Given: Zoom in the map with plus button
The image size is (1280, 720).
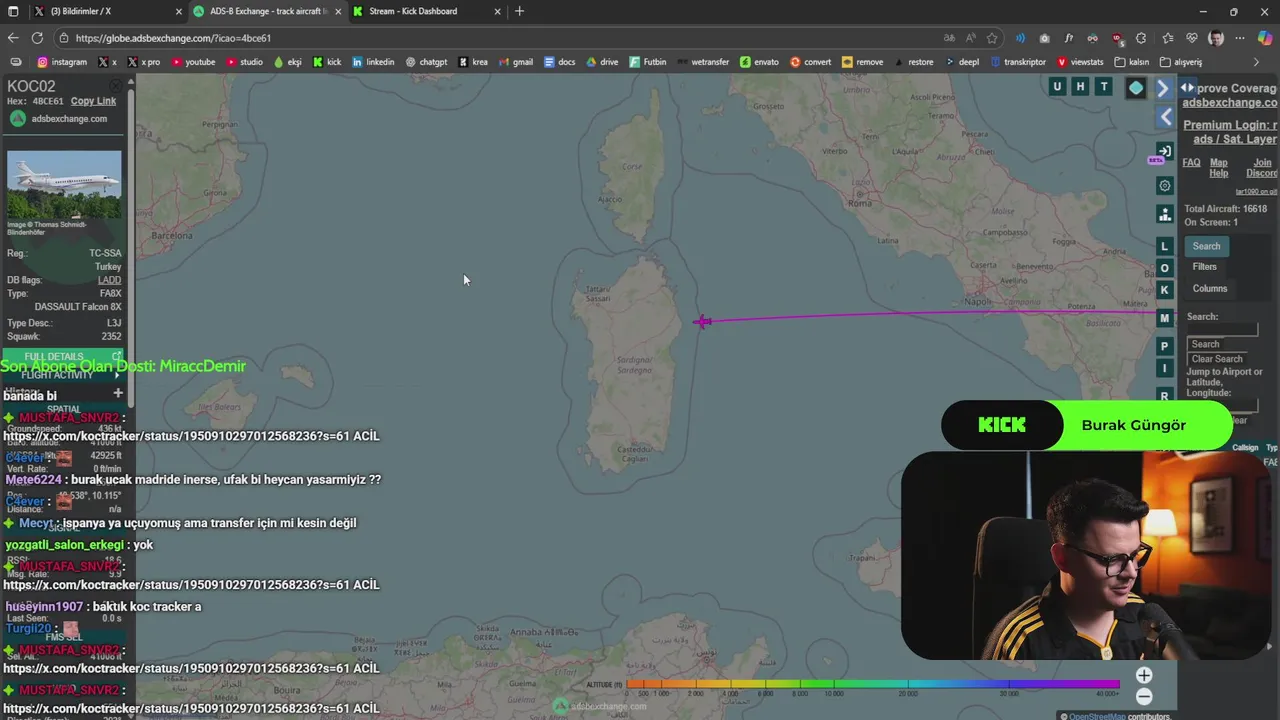Looking at the screenshot, I should point(1144,676).
